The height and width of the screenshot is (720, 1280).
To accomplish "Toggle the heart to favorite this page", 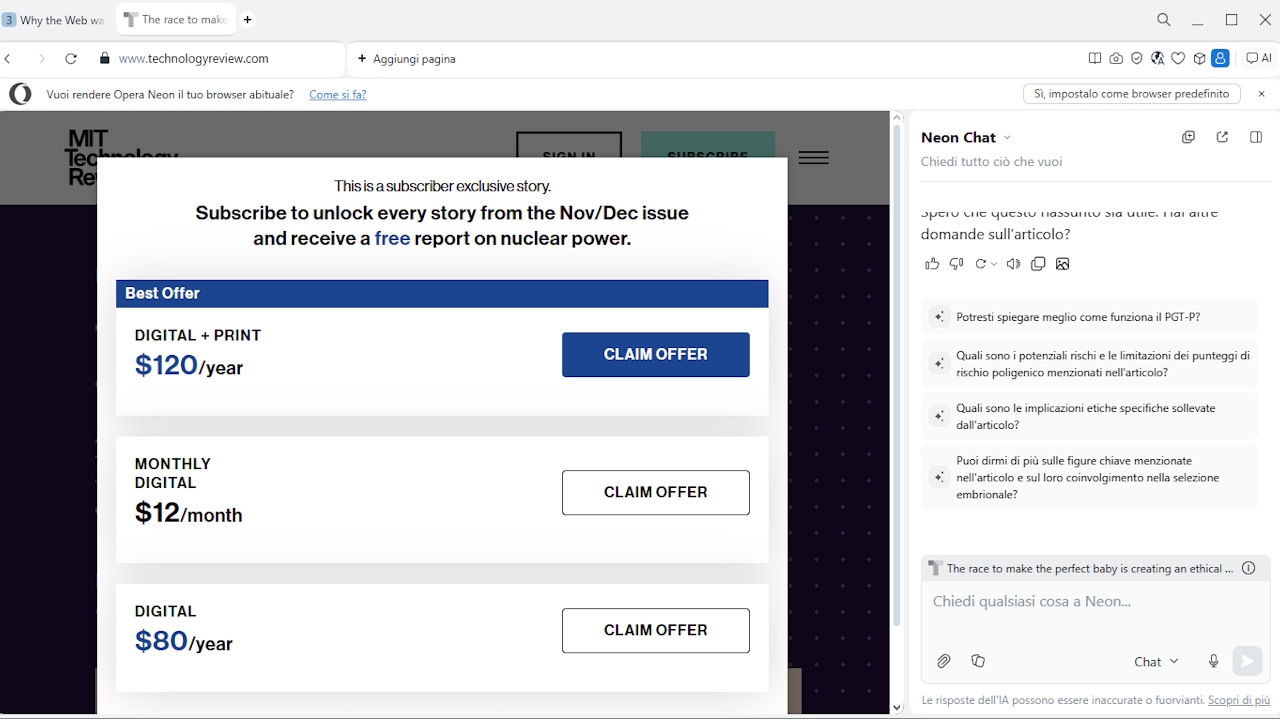I will click(x=1178, y=58).
